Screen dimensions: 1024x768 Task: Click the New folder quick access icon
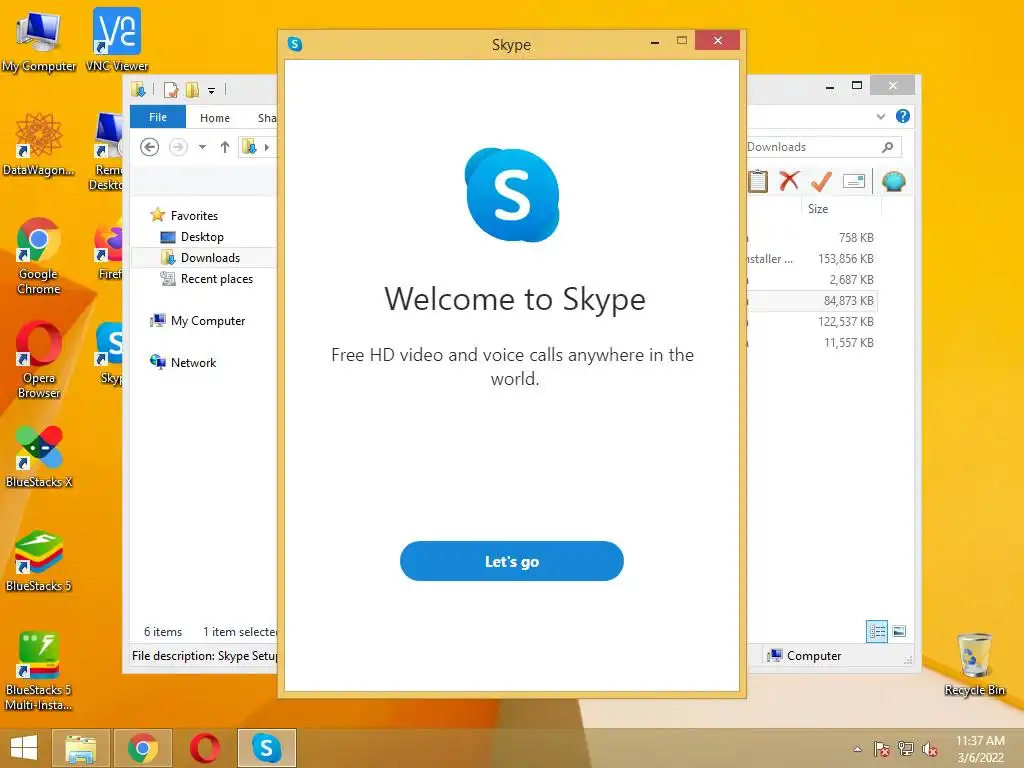point(192,89)
